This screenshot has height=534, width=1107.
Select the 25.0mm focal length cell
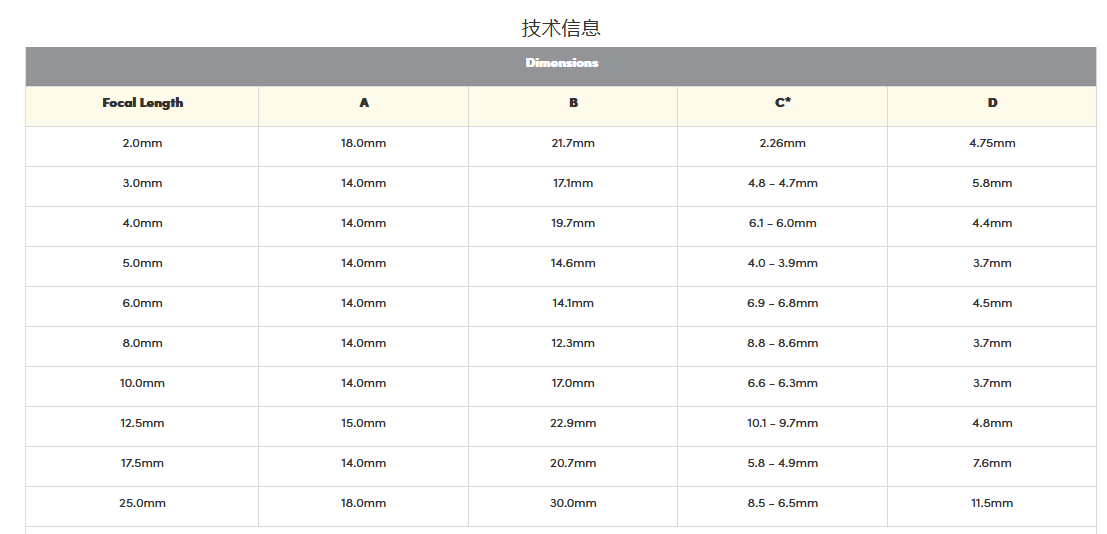pos(142,503)
